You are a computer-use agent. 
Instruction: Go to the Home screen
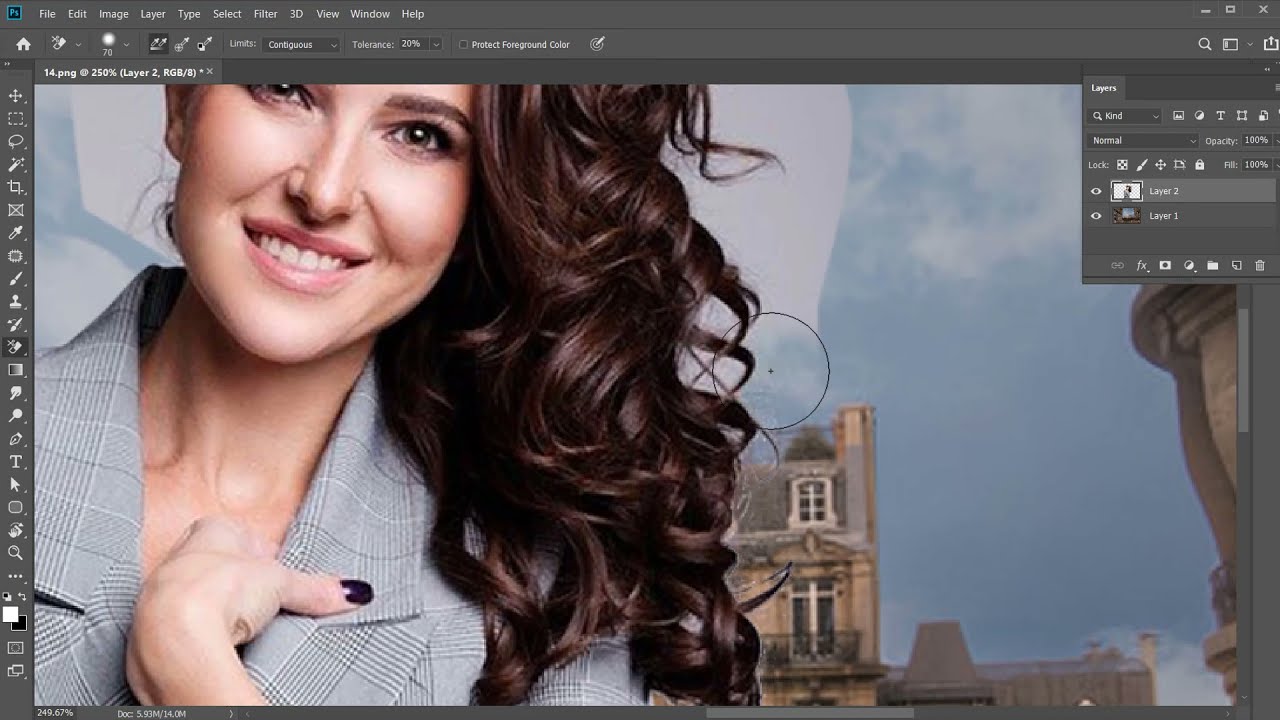pyautogui.click(x=23, y=44)
